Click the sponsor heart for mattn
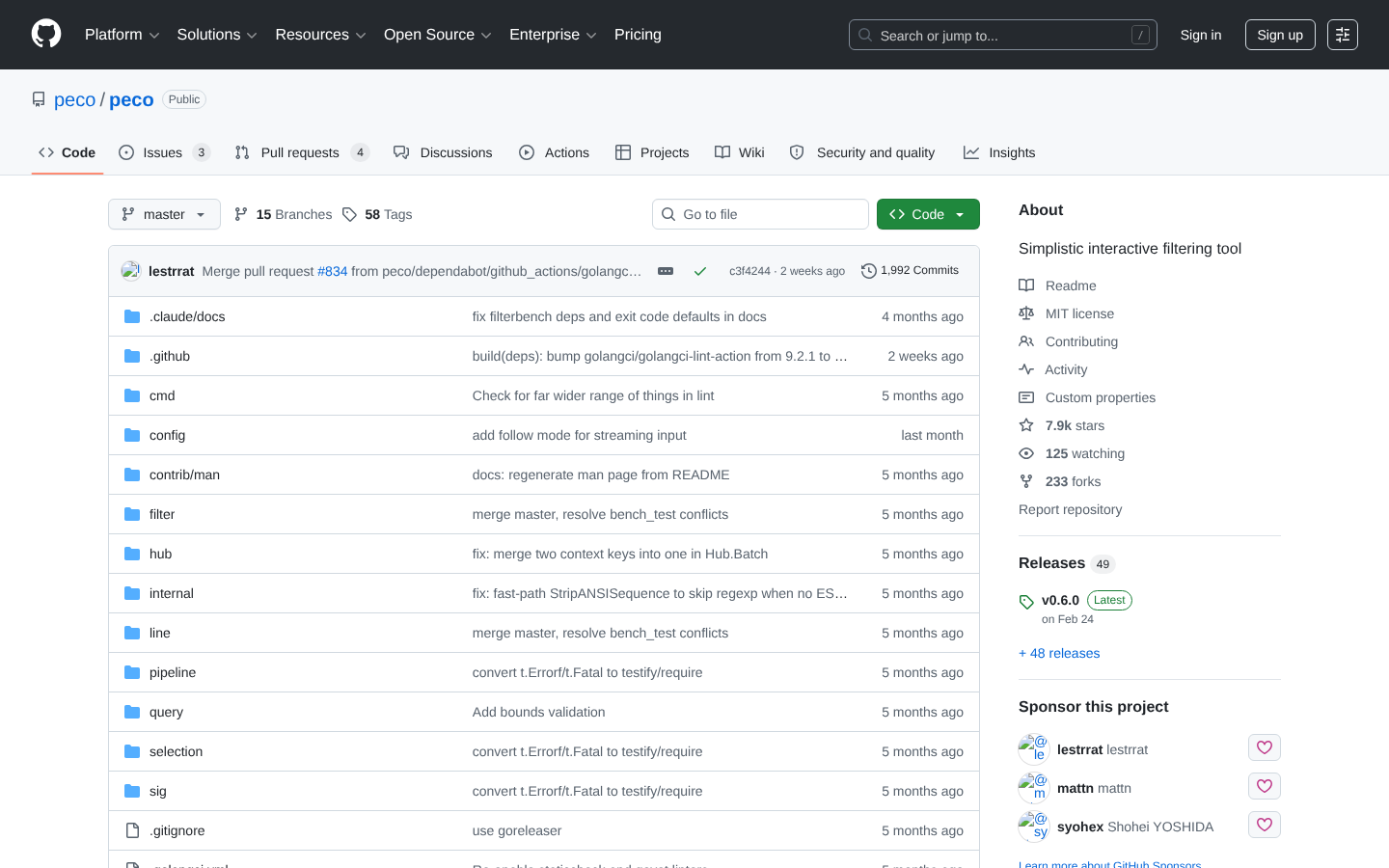The width and height of the screenshot is (1389, 868). click(1265, 786)
